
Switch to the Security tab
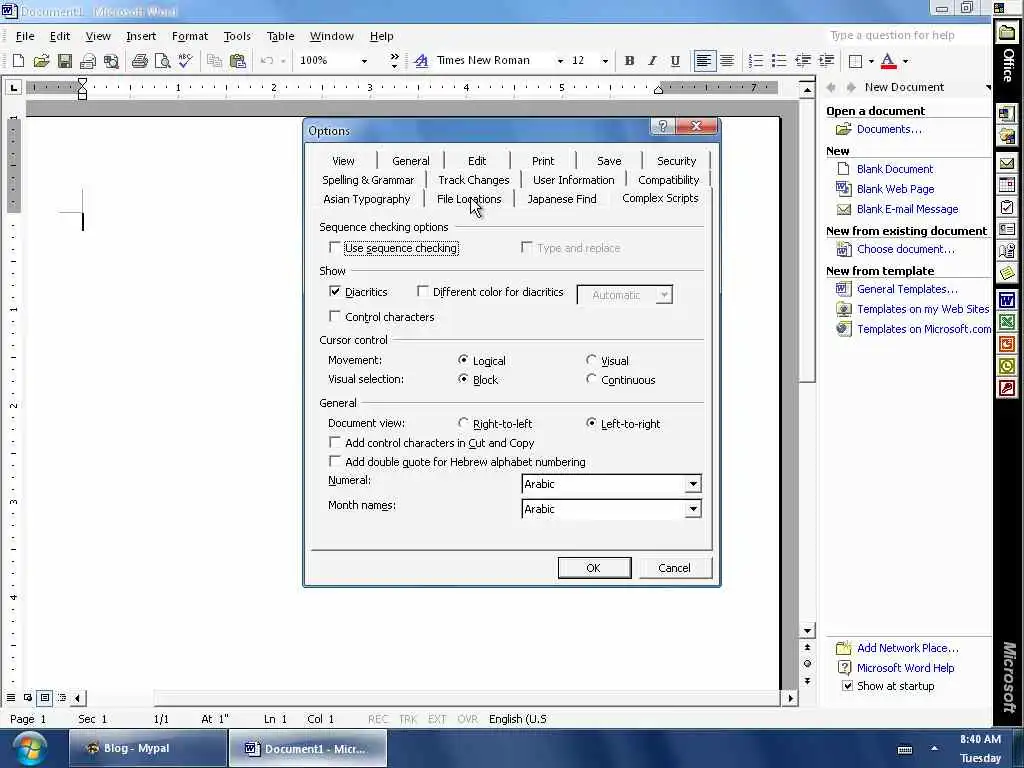[x=676, y=161]
